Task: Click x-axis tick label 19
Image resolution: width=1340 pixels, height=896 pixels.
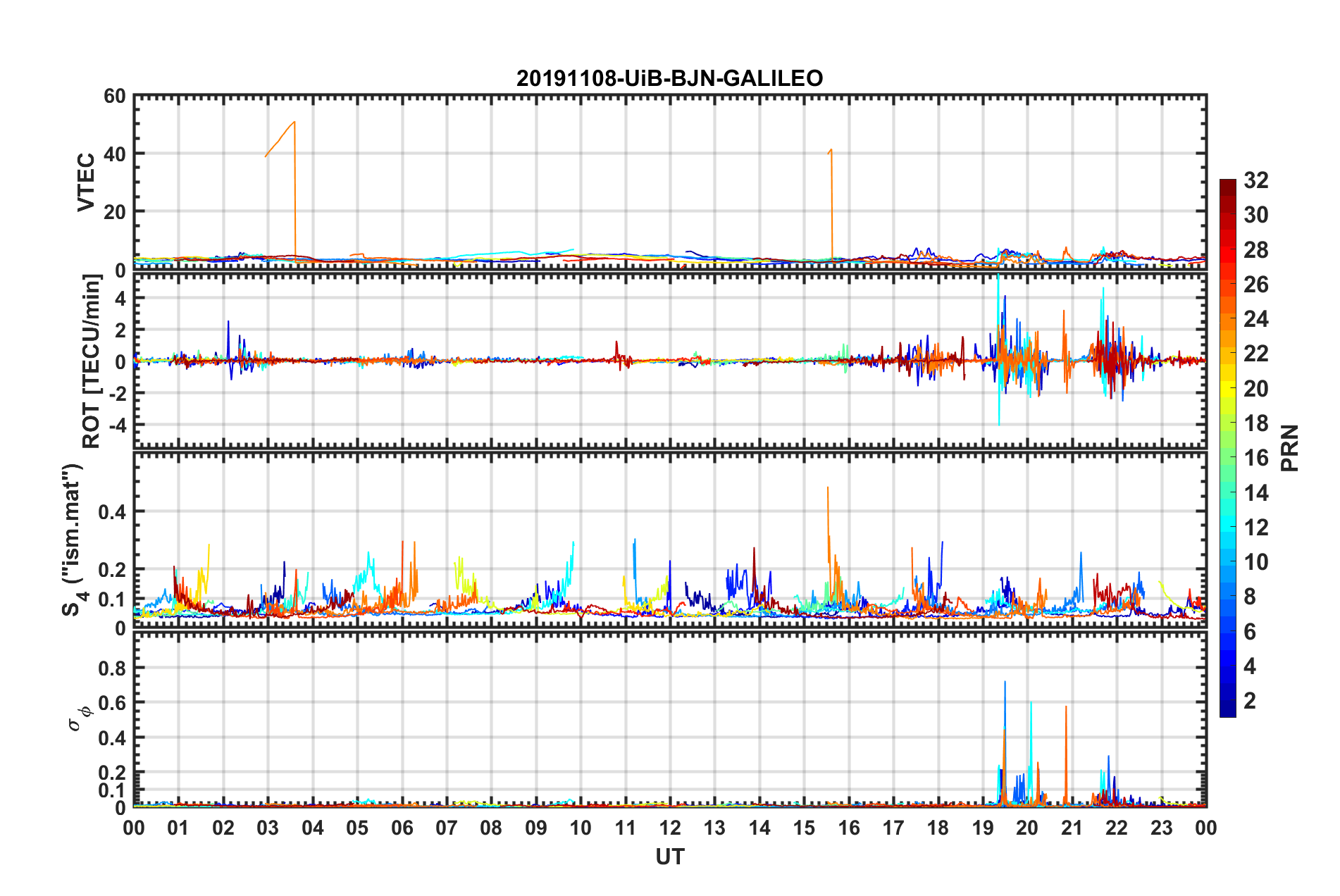Action: click(x=983, y=828)
